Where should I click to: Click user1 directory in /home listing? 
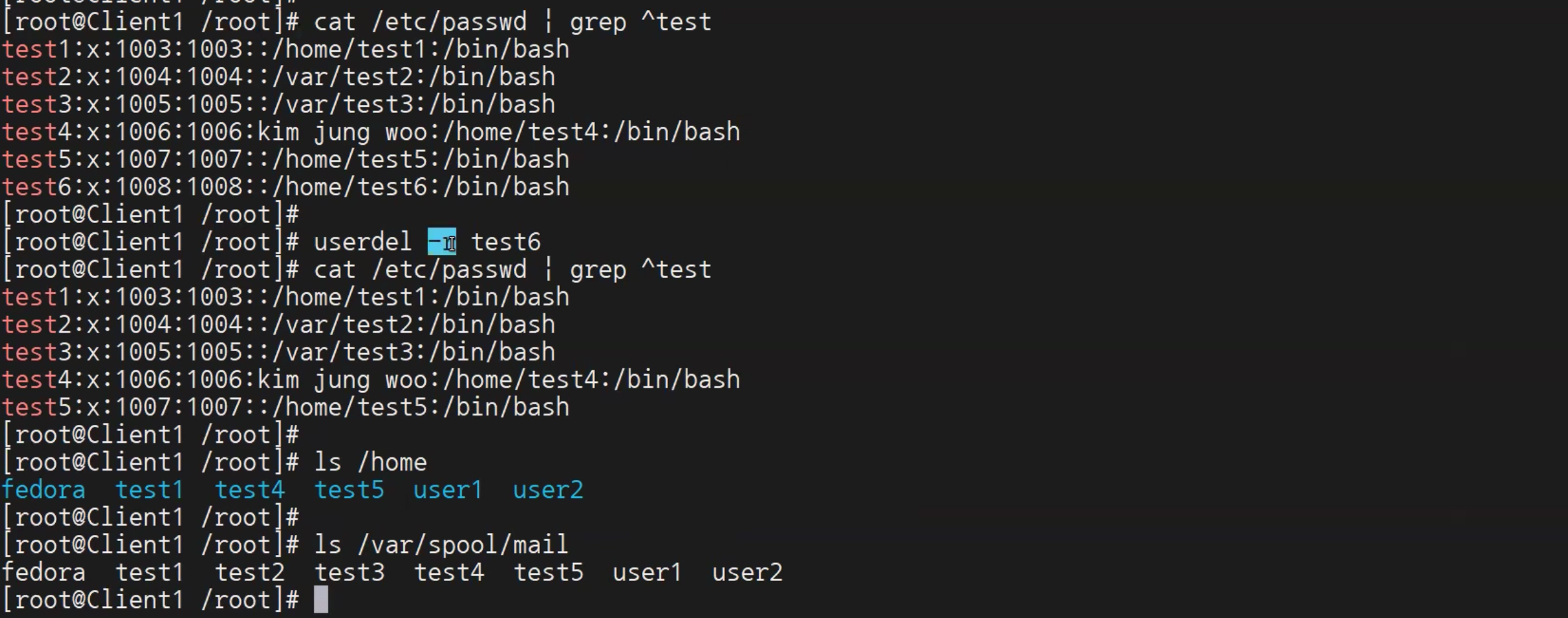pyautogui.click(x=448, y=490)
